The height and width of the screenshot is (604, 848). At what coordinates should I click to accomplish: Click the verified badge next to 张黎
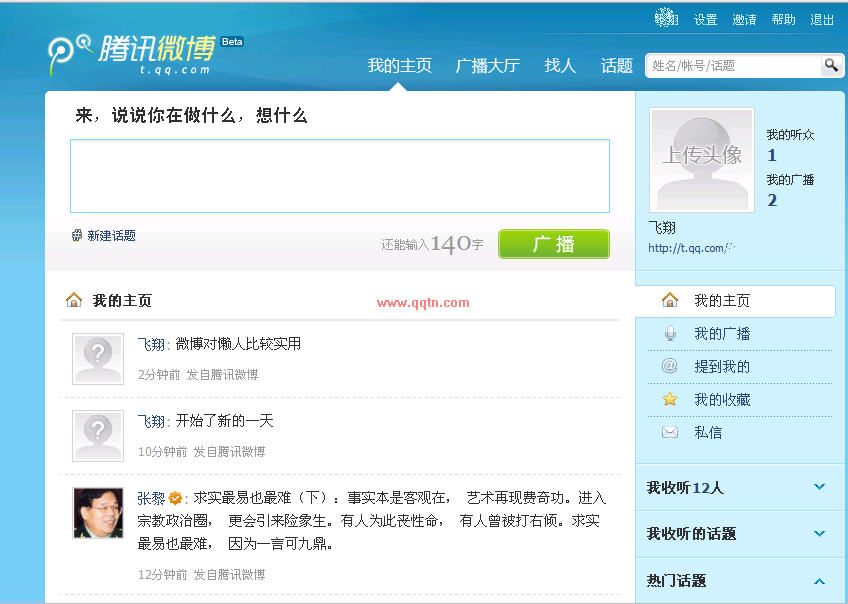click(x=175, y=497)
